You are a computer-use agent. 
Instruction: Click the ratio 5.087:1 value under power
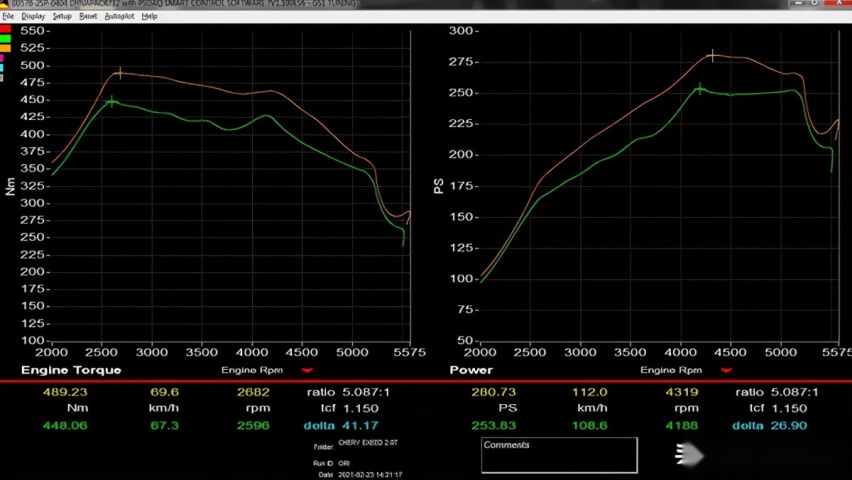[x=794, y=392]
